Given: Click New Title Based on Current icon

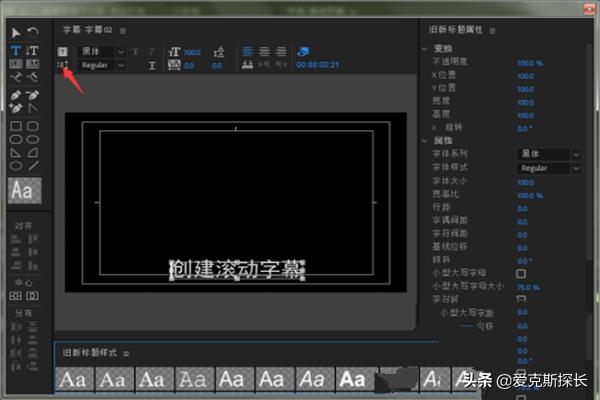Looking at the screenshot, I should click(62, 51).
